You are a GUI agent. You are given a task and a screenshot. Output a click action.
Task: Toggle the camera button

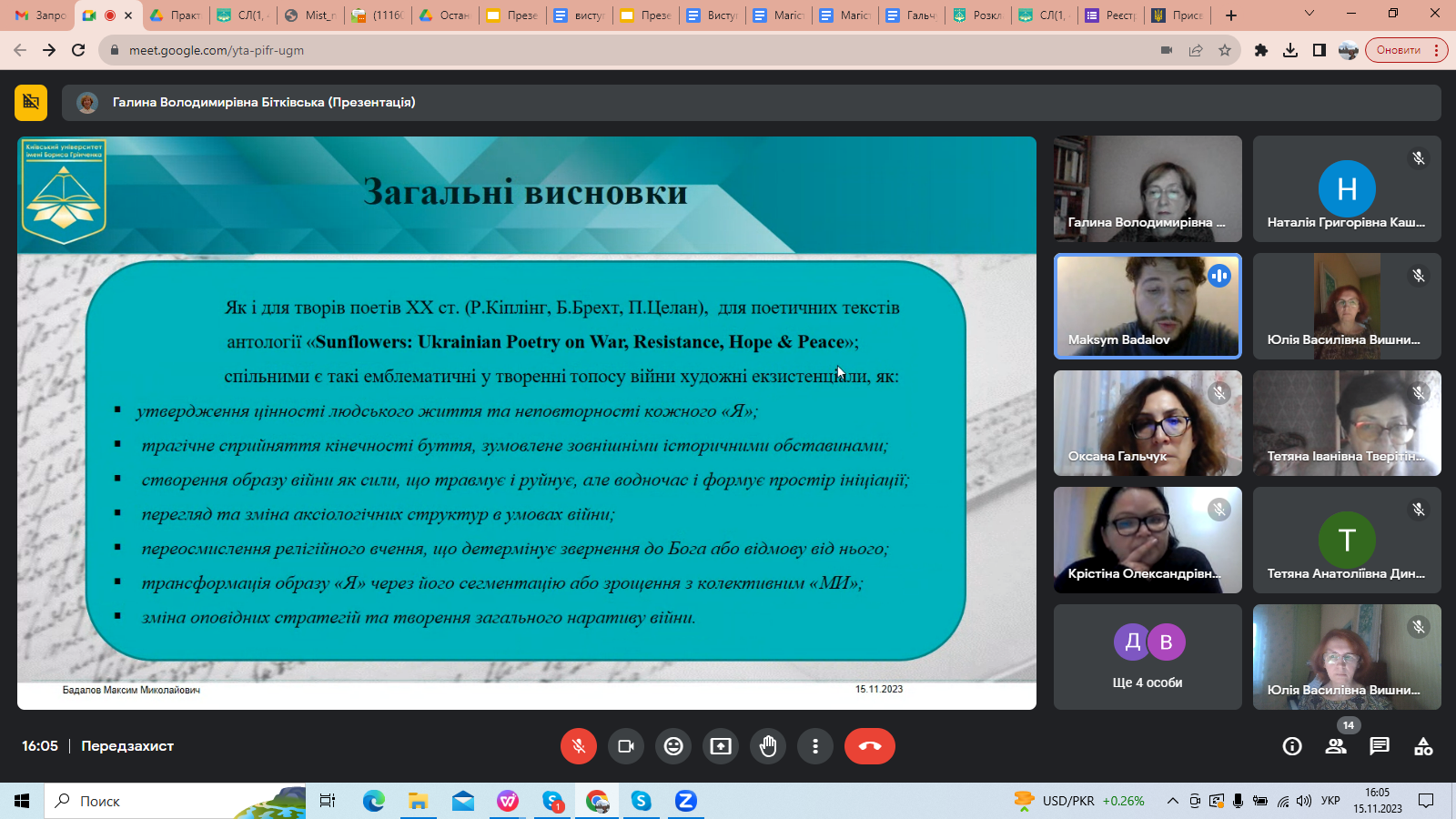coord(626,746)
